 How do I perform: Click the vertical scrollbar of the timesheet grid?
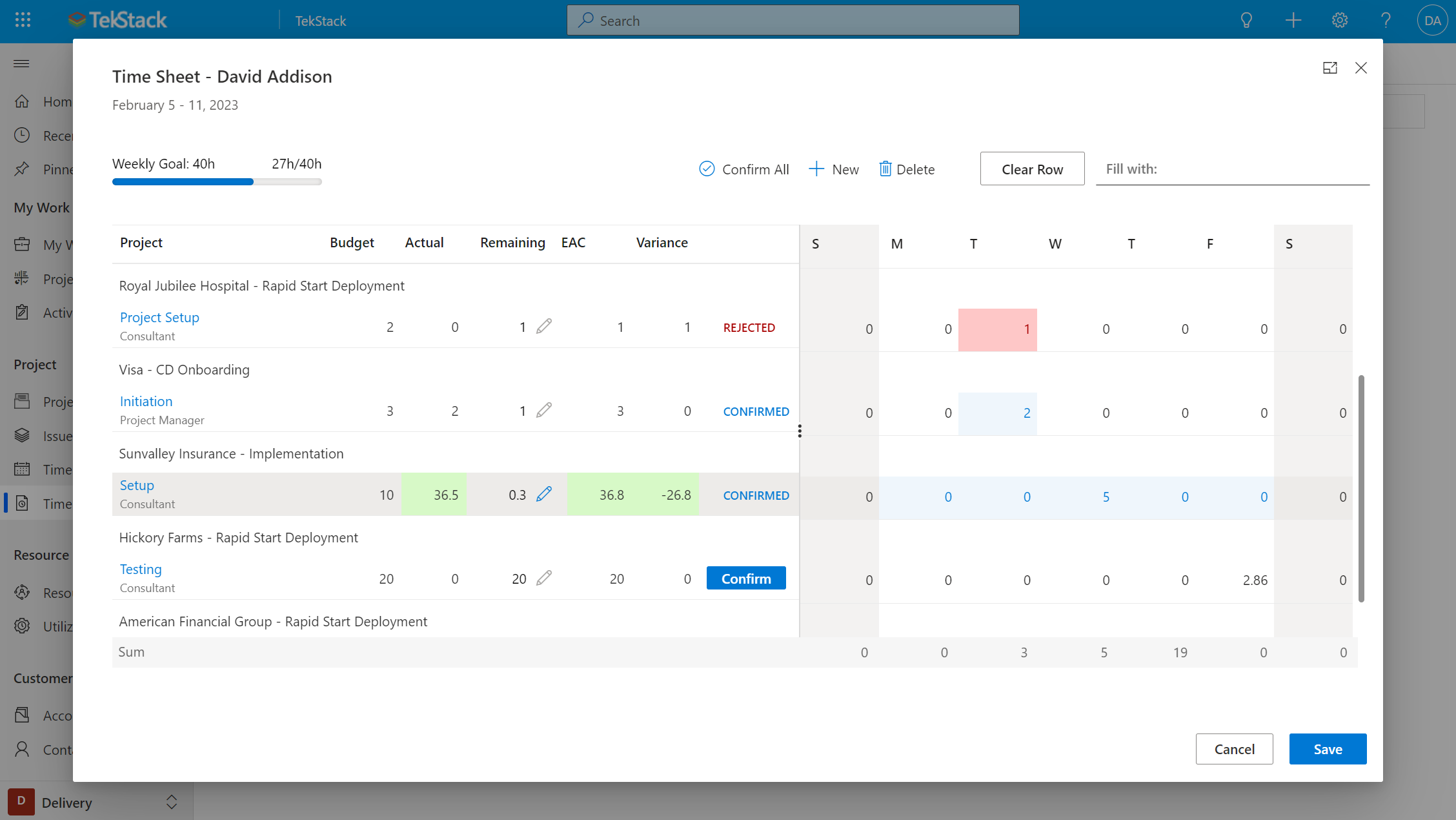click(x=1361, y=487)
